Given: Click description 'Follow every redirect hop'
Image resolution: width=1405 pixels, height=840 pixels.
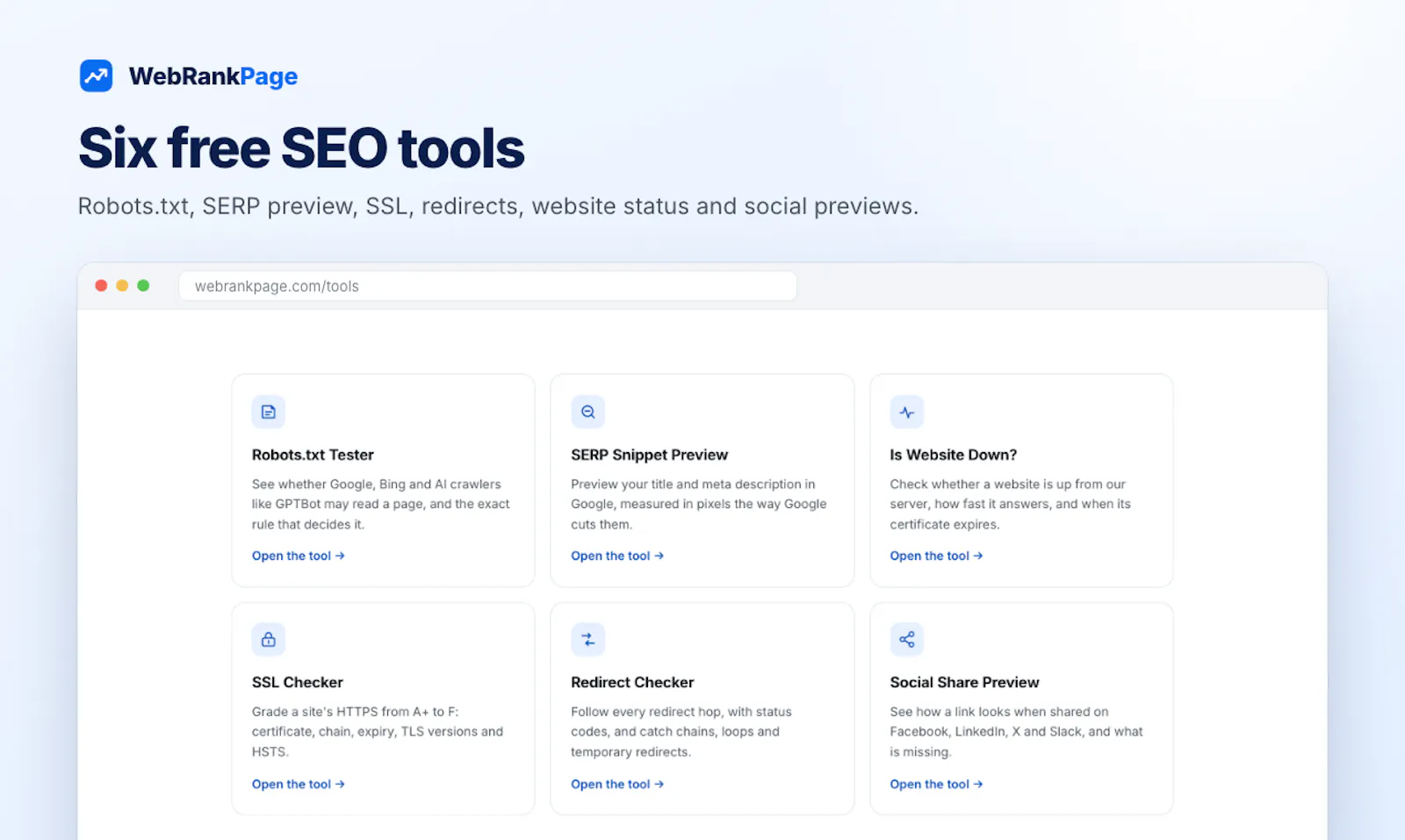Looking at the screenshot, I should pyautogui.click(x=681, y=731).
